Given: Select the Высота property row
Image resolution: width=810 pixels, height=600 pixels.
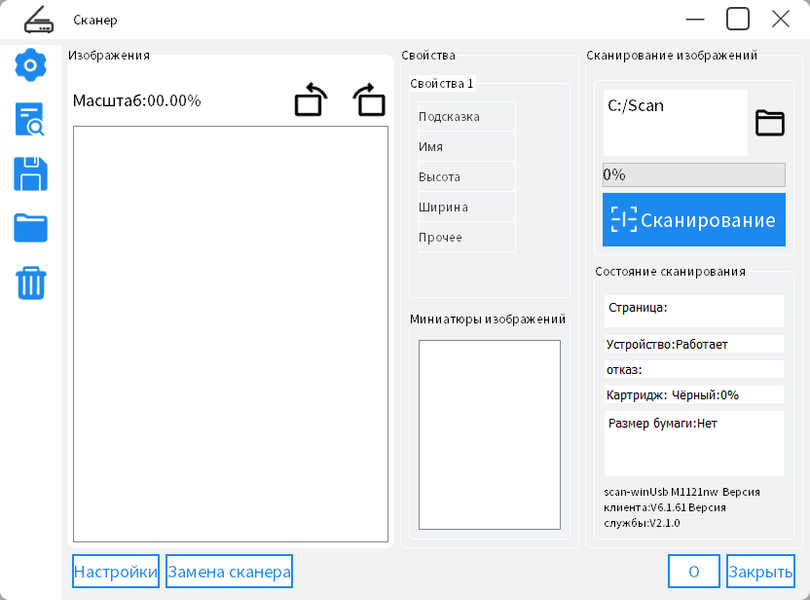Looking at the screenshot, I should (x=467, y=177).
